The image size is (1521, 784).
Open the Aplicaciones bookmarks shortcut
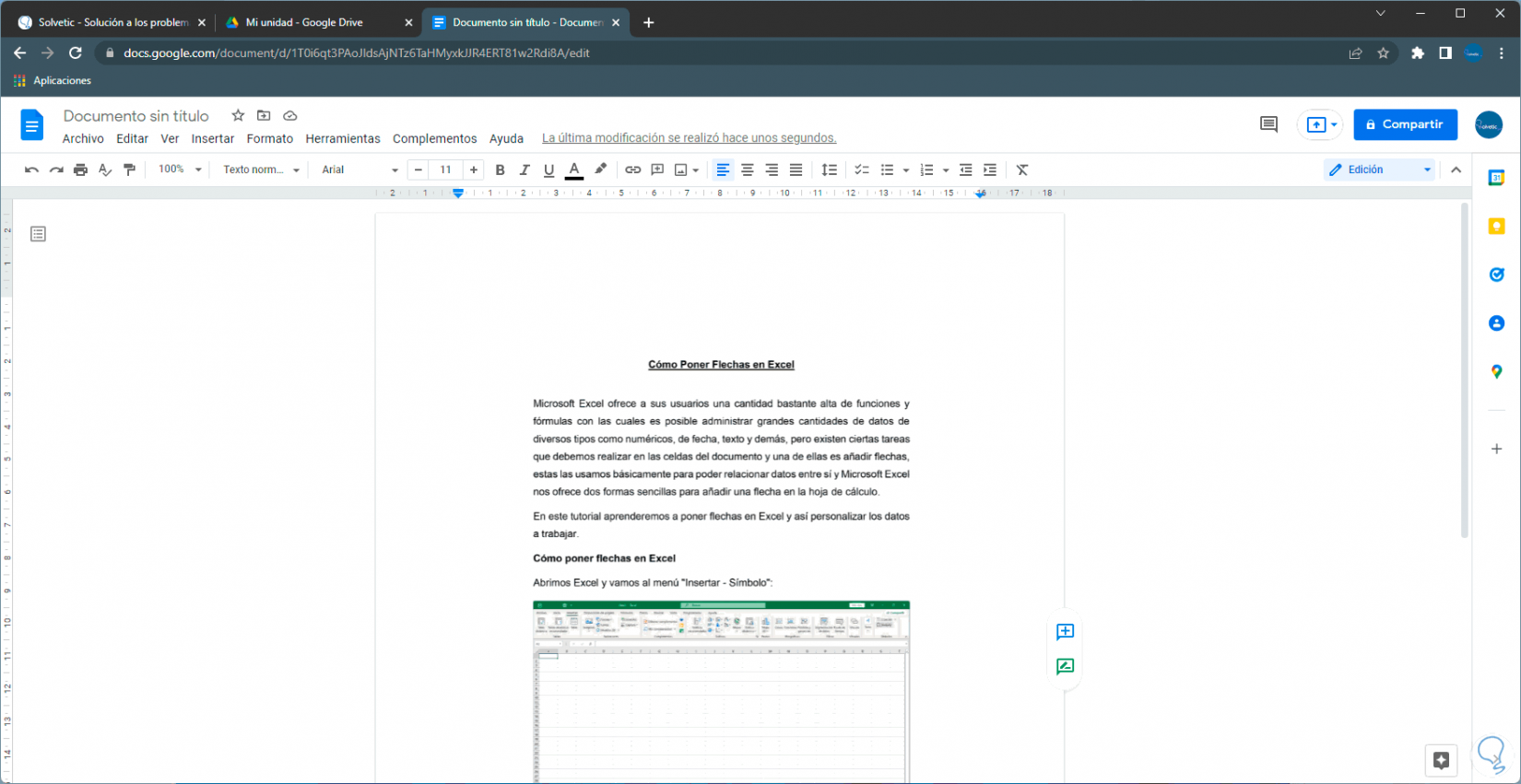click(x=53, y=80)
